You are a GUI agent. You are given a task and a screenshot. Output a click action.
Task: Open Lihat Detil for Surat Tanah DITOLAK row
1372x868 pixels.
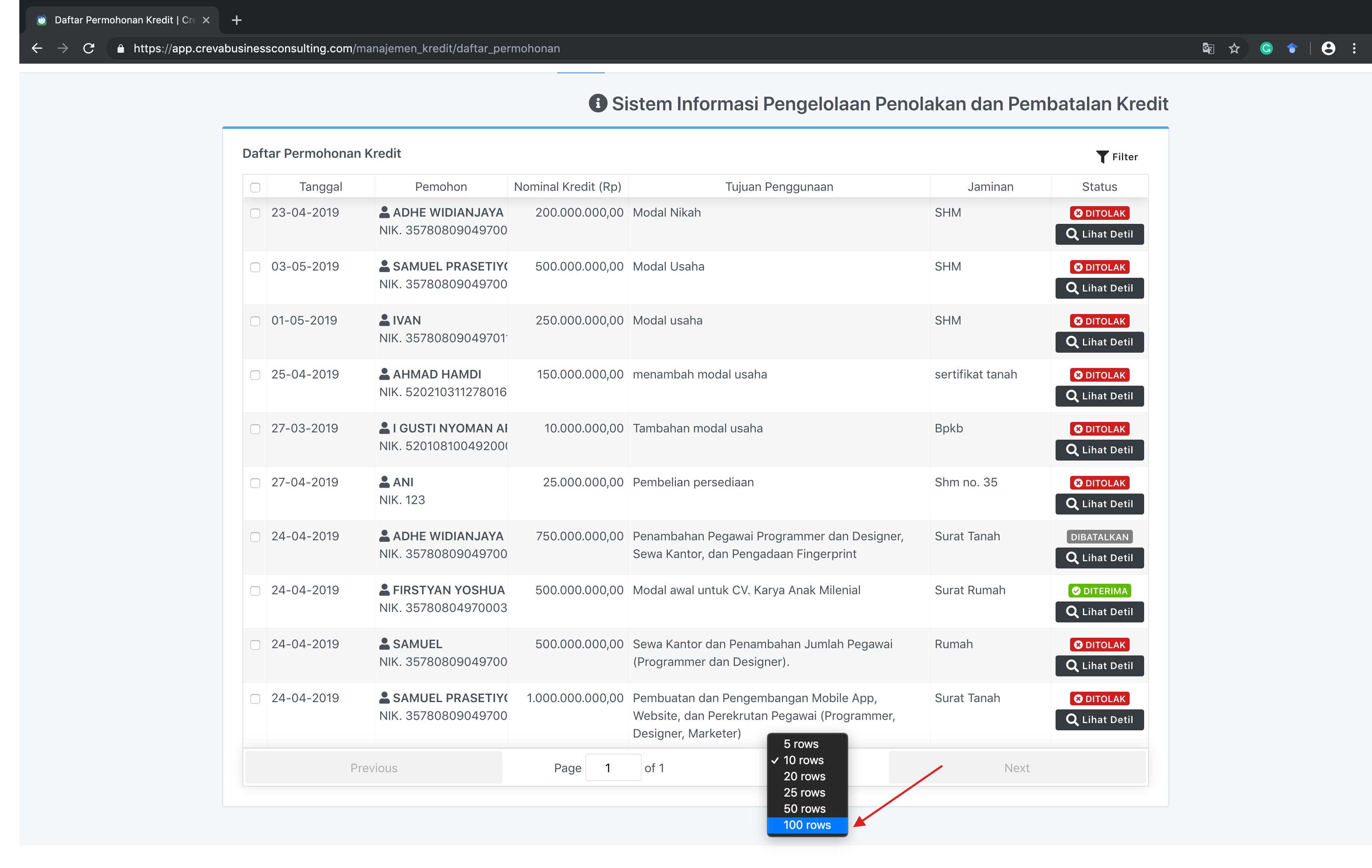[1099, 720]
